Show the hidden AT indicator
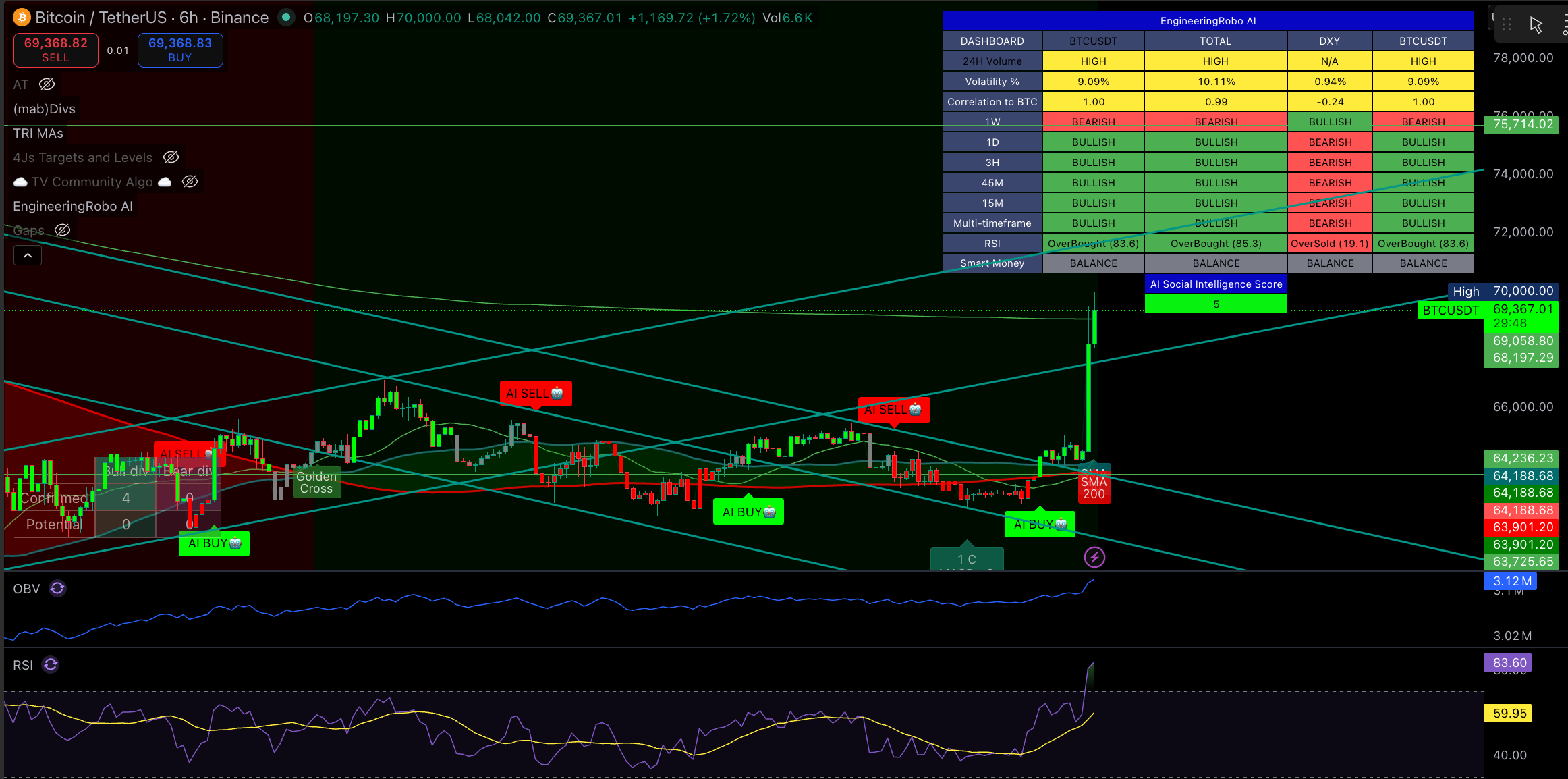The height and width of the screenshot is (779, 1568). [x=47, y=84]
